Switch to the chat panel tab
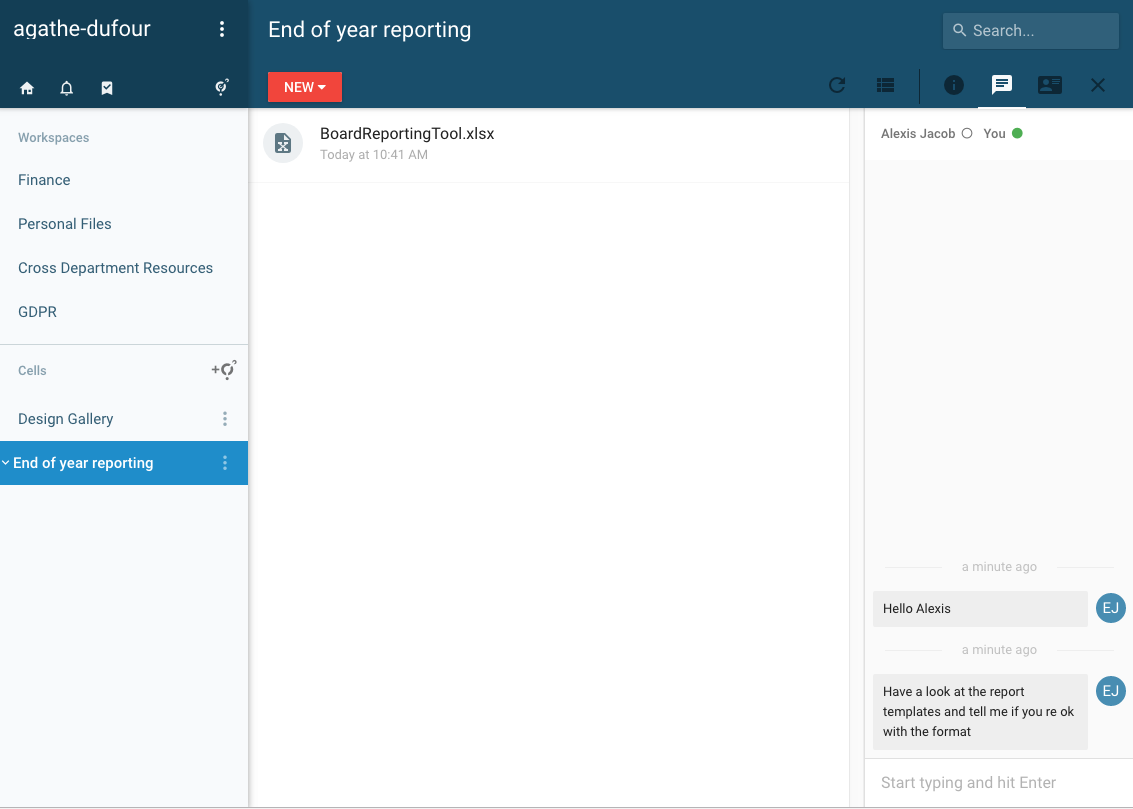Viewport: 1133px width, 809px height. [1001, 85]
